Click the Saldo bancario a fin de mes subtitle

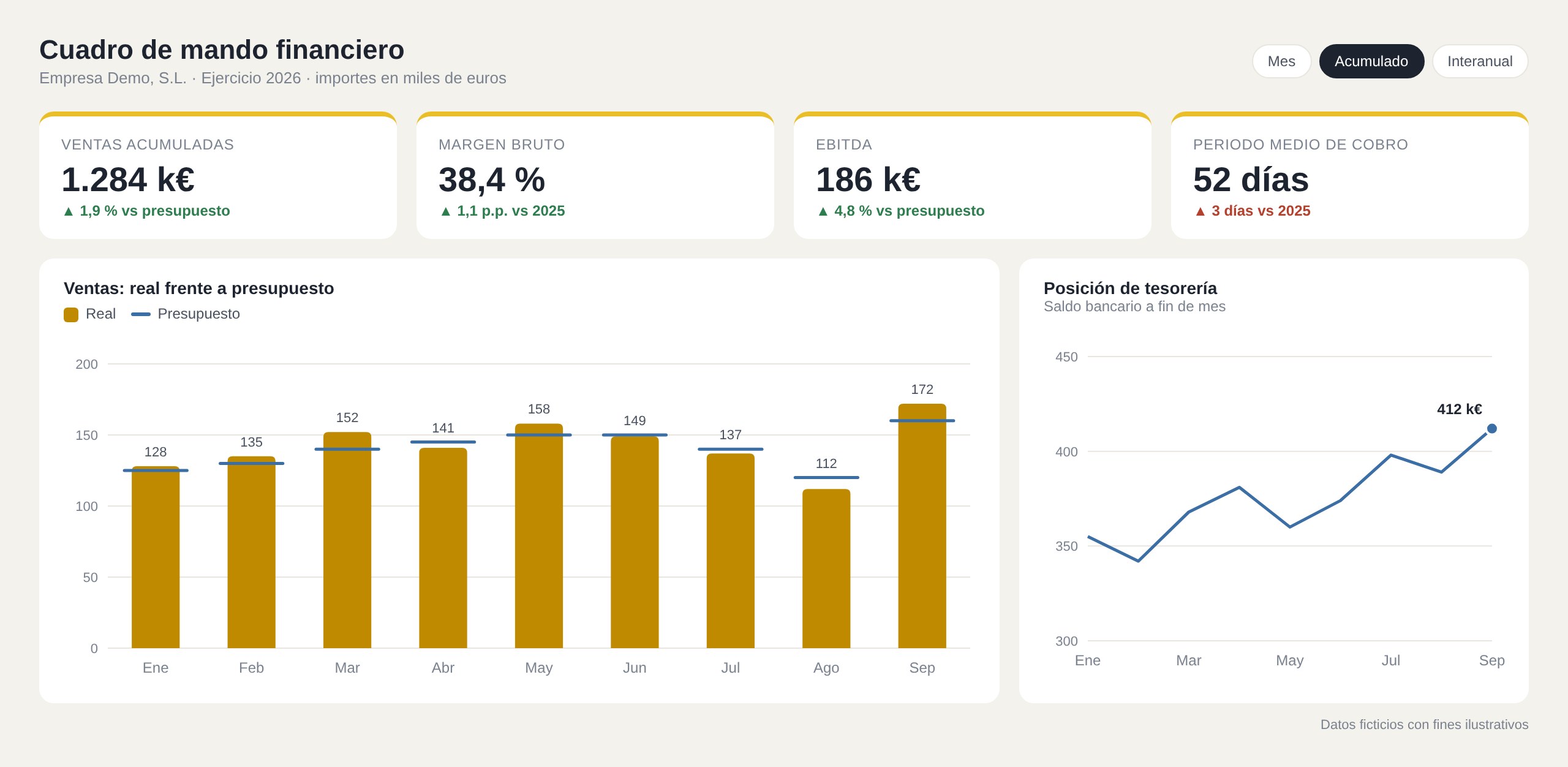[x=1134, y=306]
